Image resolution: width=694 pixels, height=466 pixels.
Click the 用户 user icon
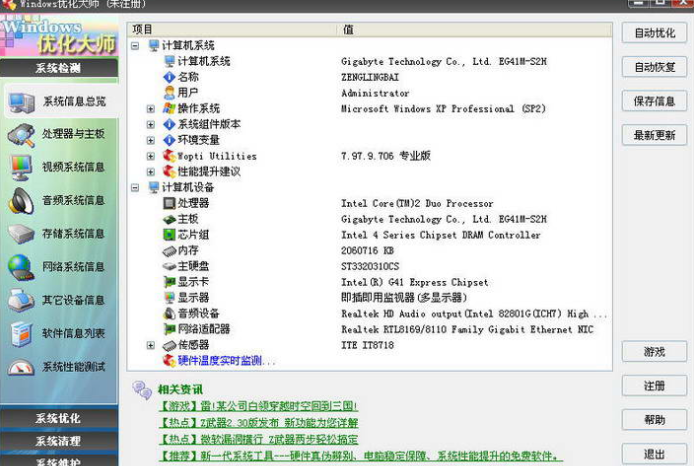(169, 92)
